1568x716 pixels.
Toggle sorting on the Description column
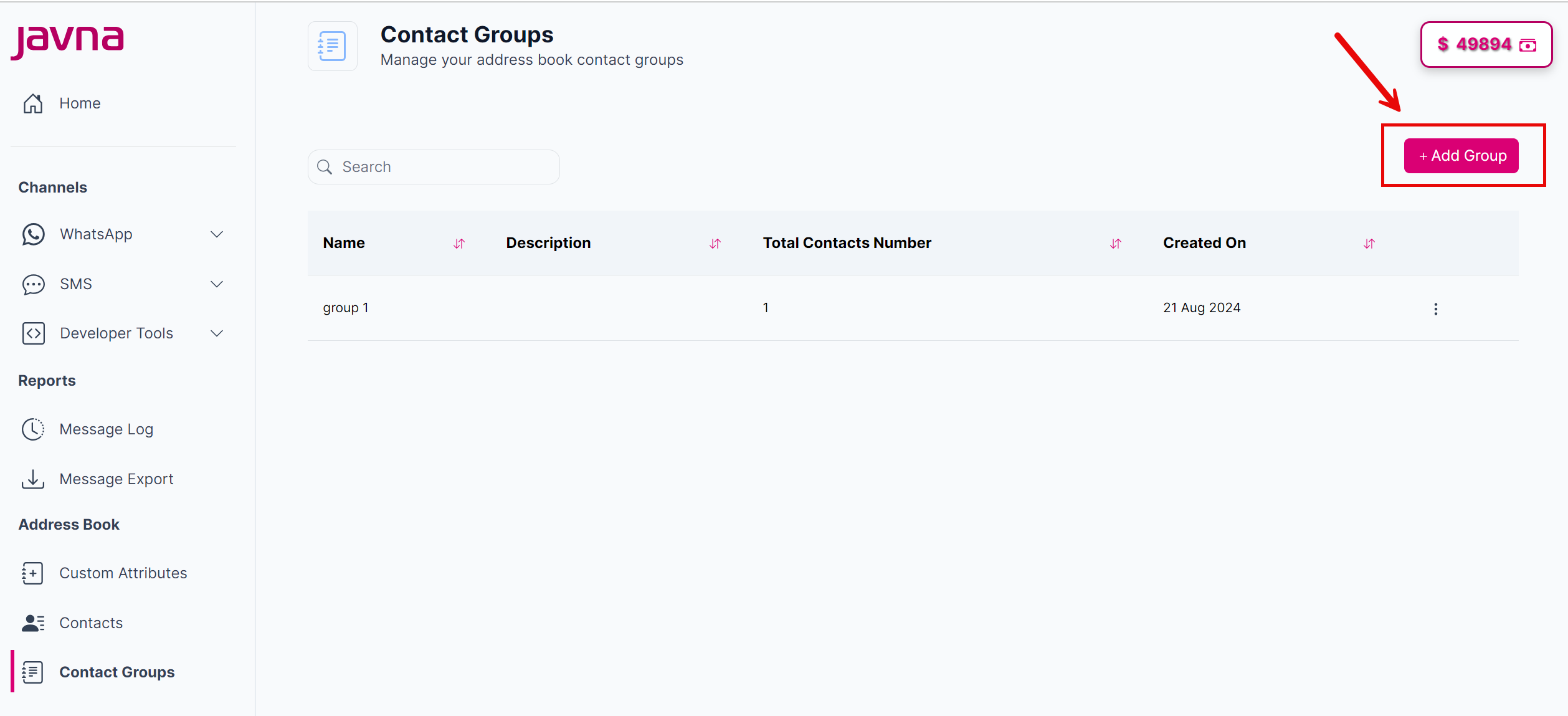pyautogui.click(x=715, y=244)
